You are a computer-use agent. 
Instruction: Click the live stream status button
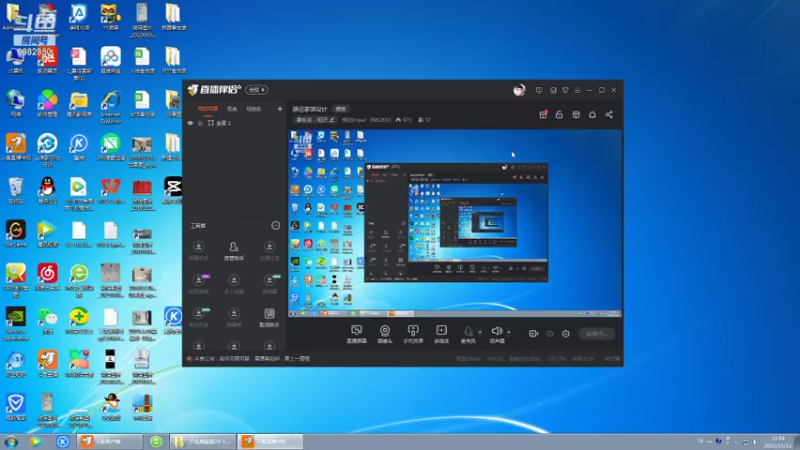point(596,334)
